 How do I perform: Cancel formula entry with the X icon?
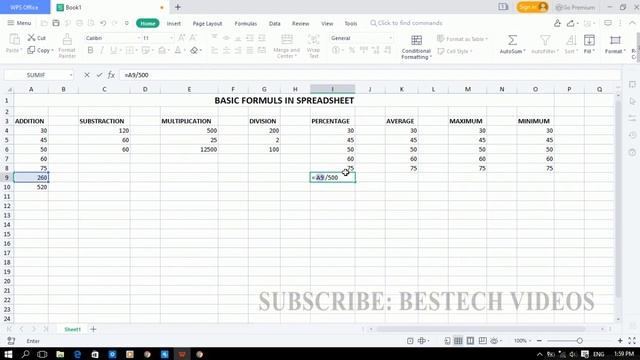pos(87,75)
